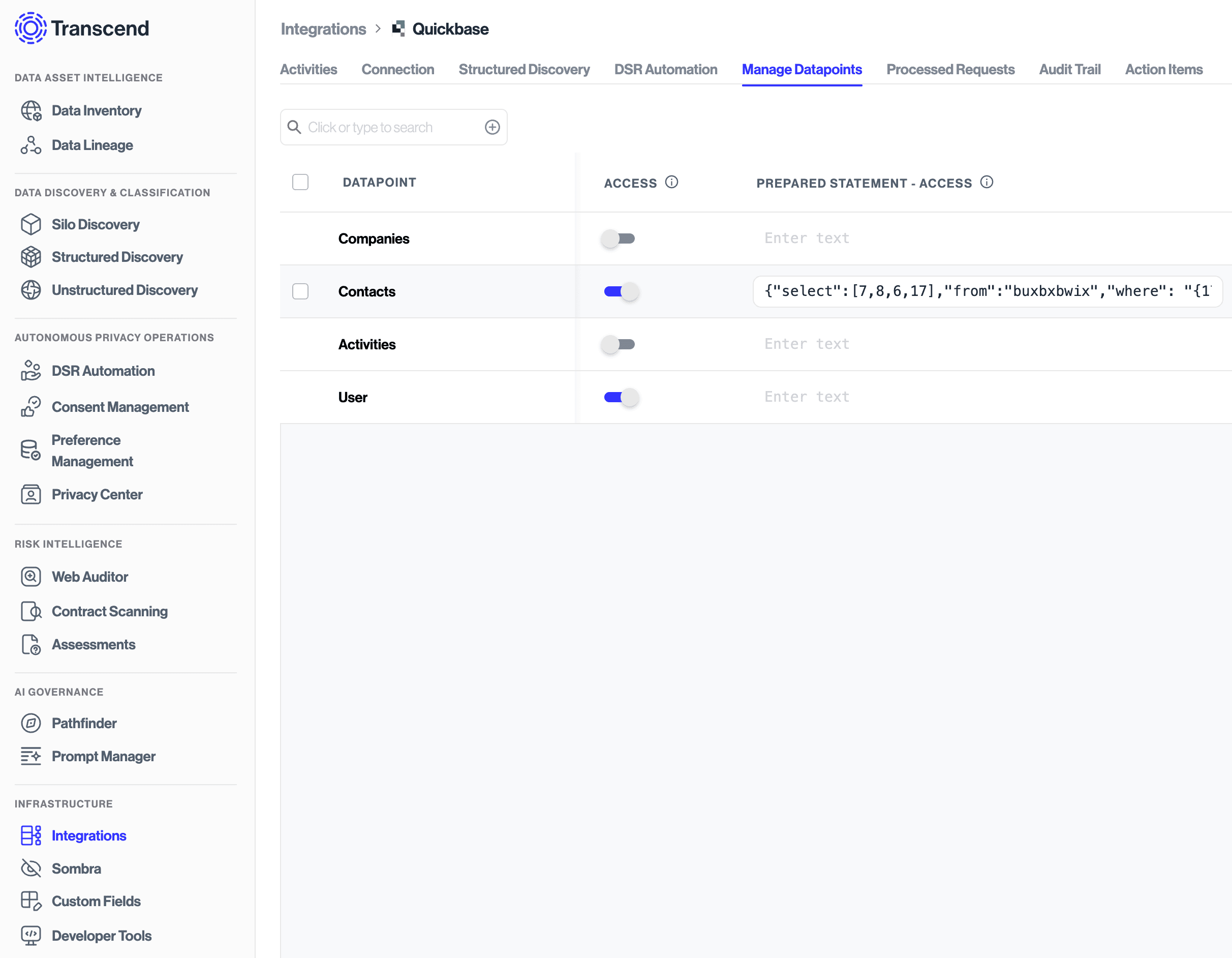Open Data Inventory from the sidebar

[x=97, y=111]
